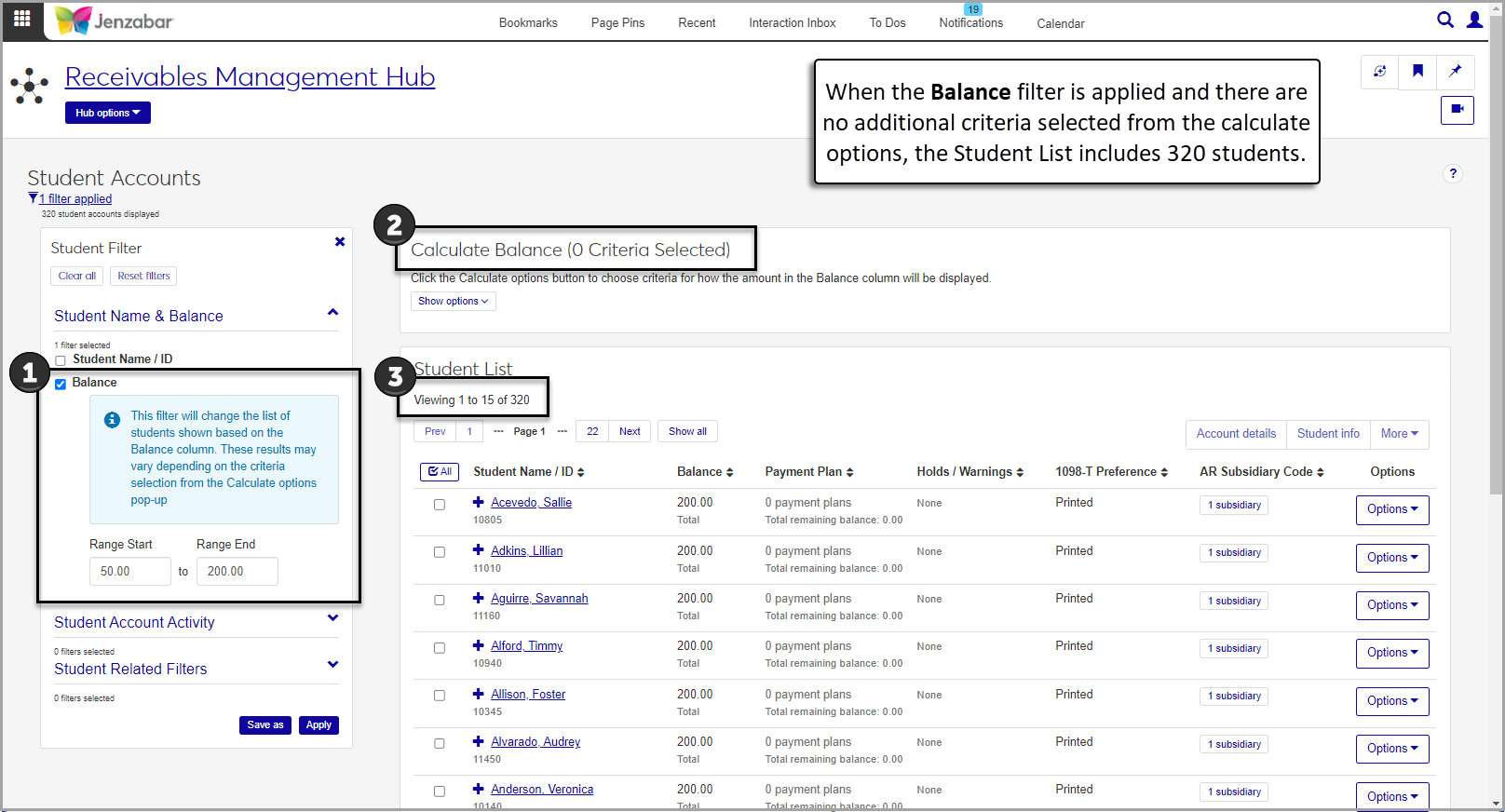The height and width of the screenshot is (812, 1505).
Task: Expand Acevedo, Sallie row plus icon
Action: tap(478, 502)
